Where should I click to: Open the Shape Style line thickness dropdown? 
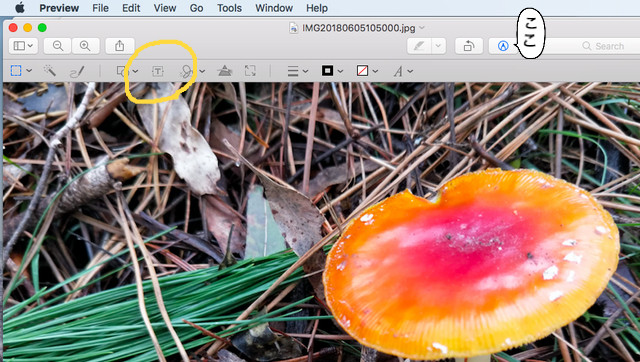(x=297, y=71)
